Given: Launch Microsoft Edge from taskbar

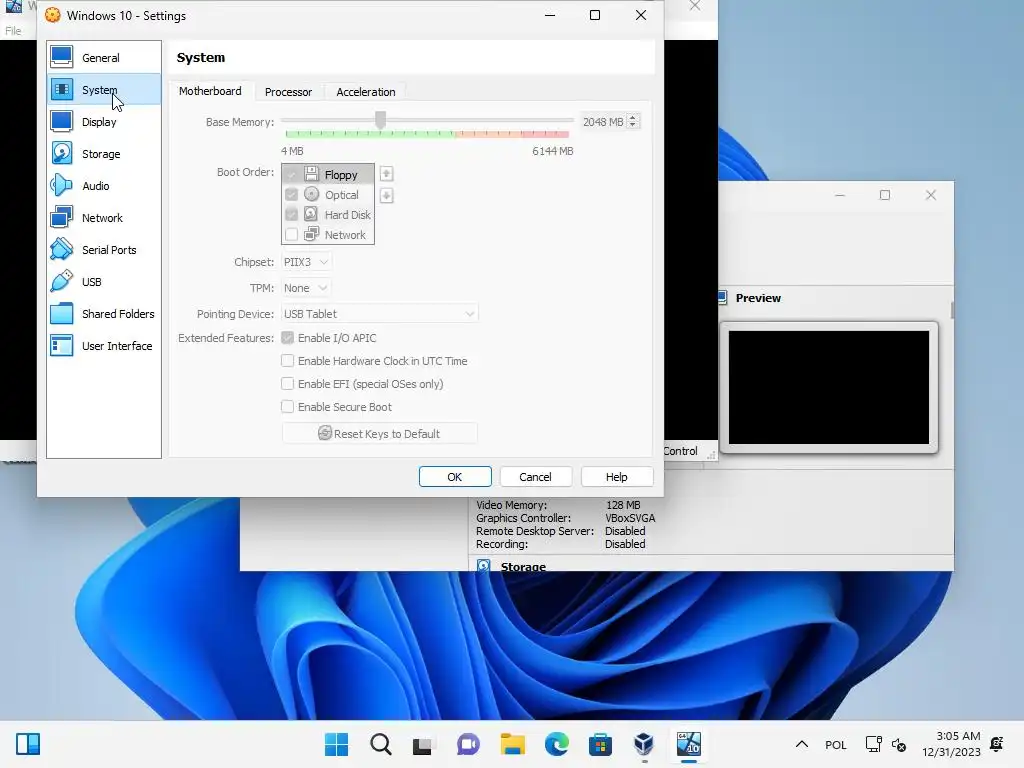Looking at the screenshot, I should [x=556, y=744].
